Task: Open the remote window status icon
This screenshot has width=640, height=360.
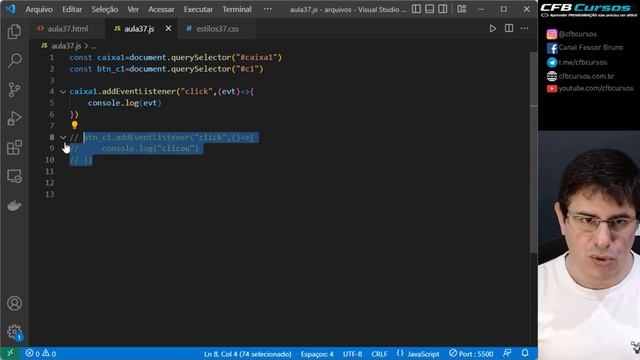Action: 10,353
